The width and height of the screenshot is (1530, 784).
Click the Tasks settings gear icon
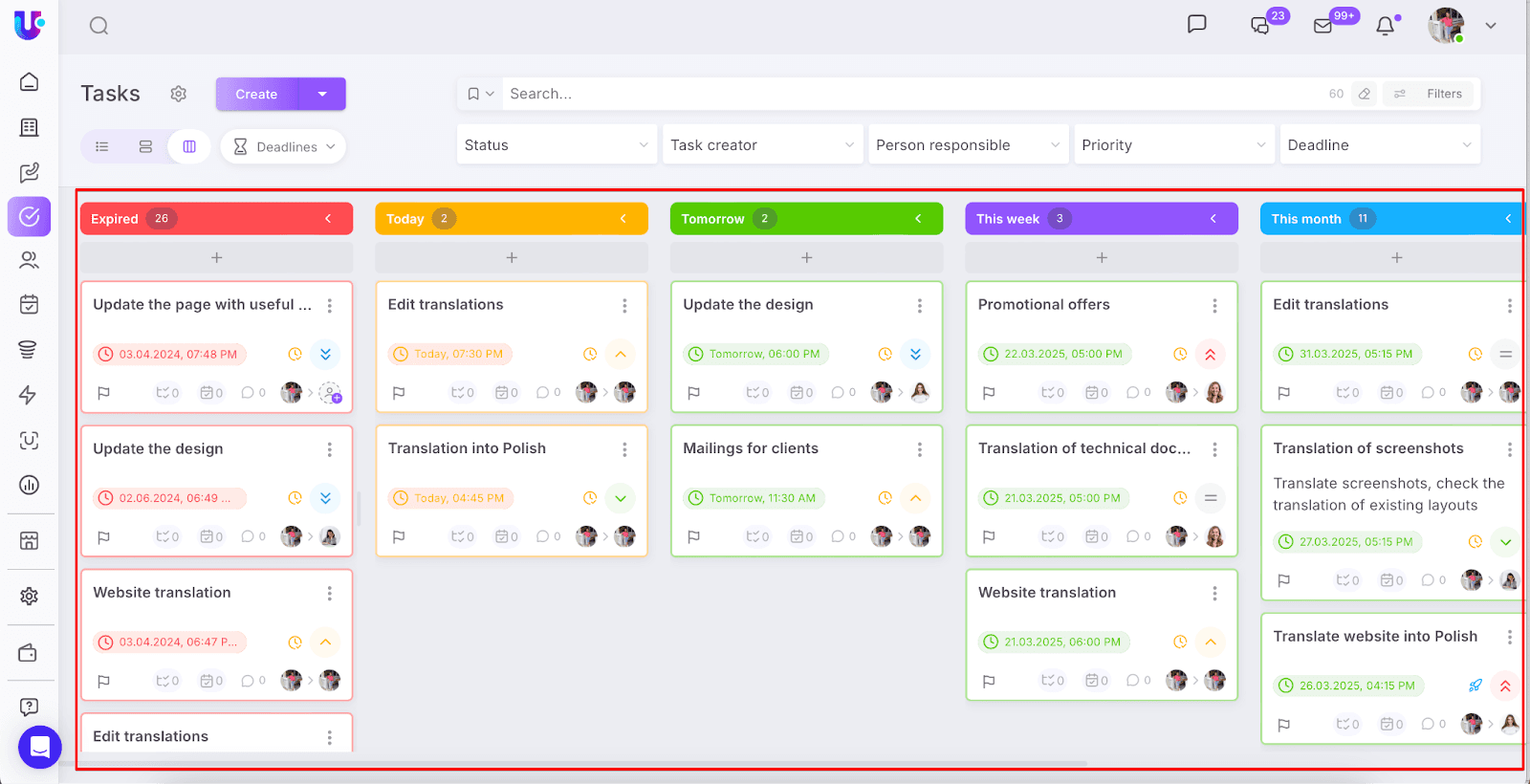(x=178, y=94)
